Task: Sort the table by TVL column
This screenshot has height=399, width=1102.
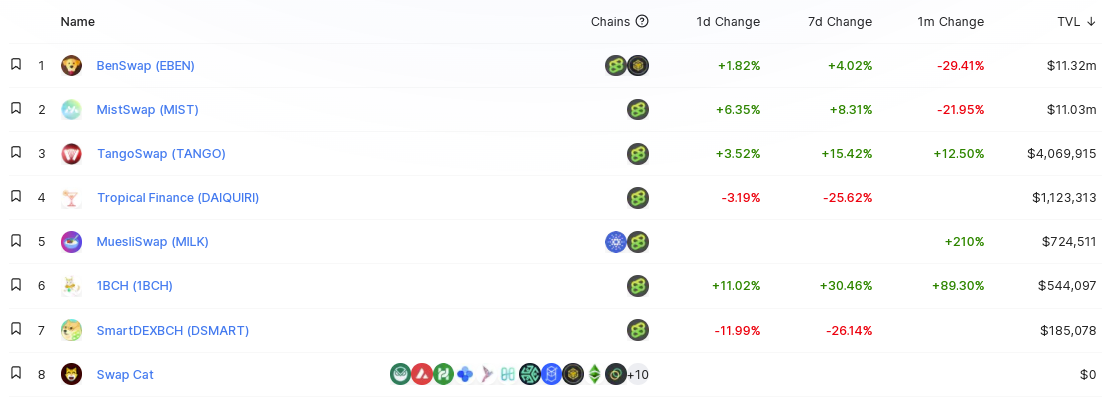Action: pyautogui.click(x=1076, y=22)
